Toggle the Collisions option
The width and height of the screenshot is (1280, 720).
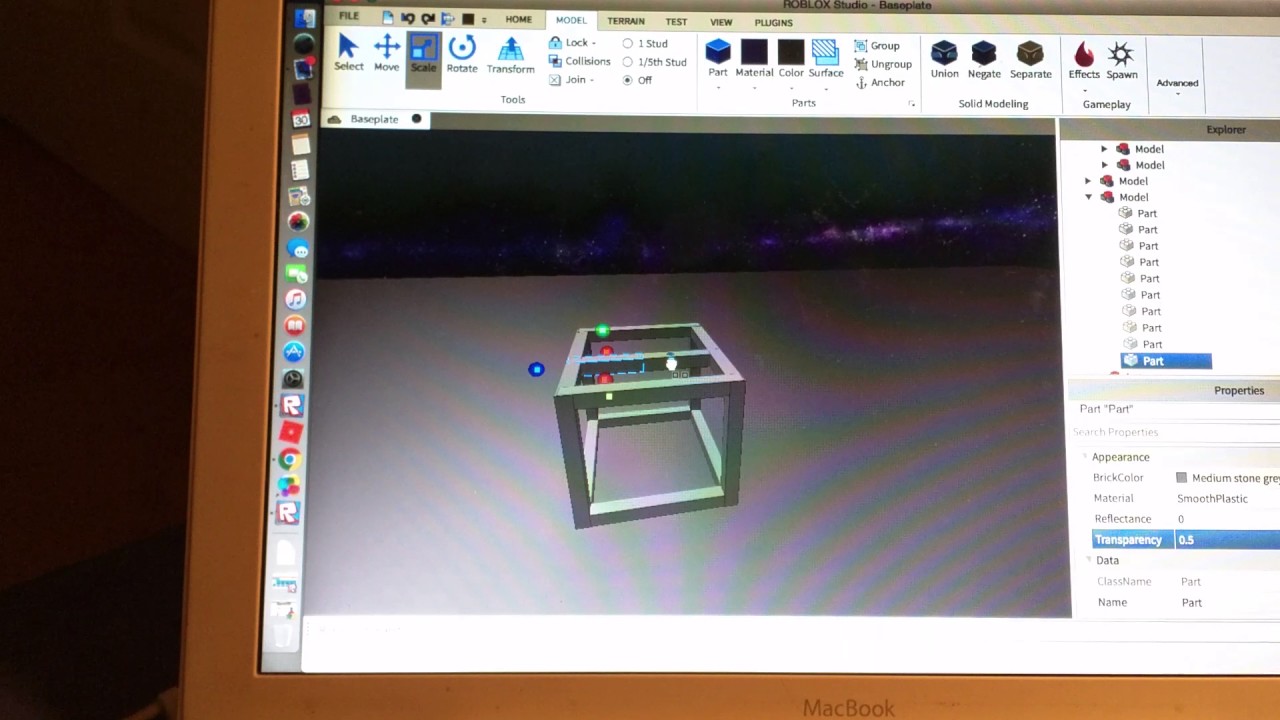580,61
